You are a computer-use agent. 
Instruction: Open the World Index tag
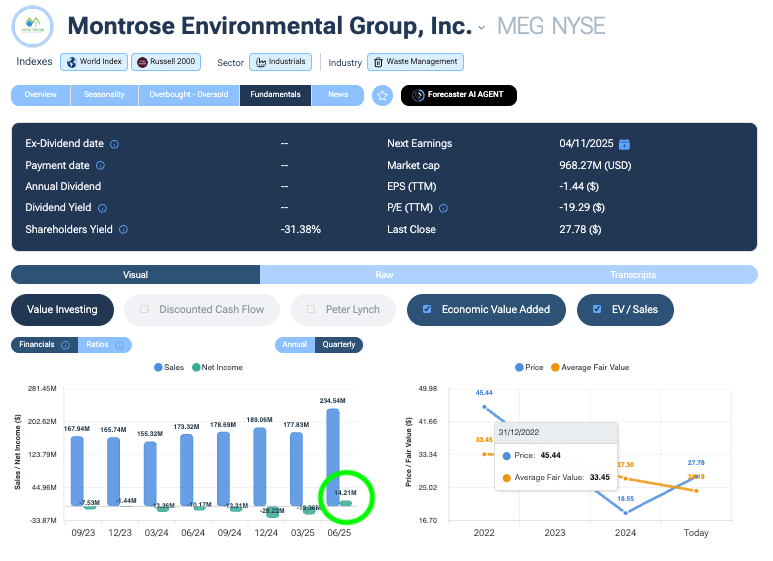(94, 62)
